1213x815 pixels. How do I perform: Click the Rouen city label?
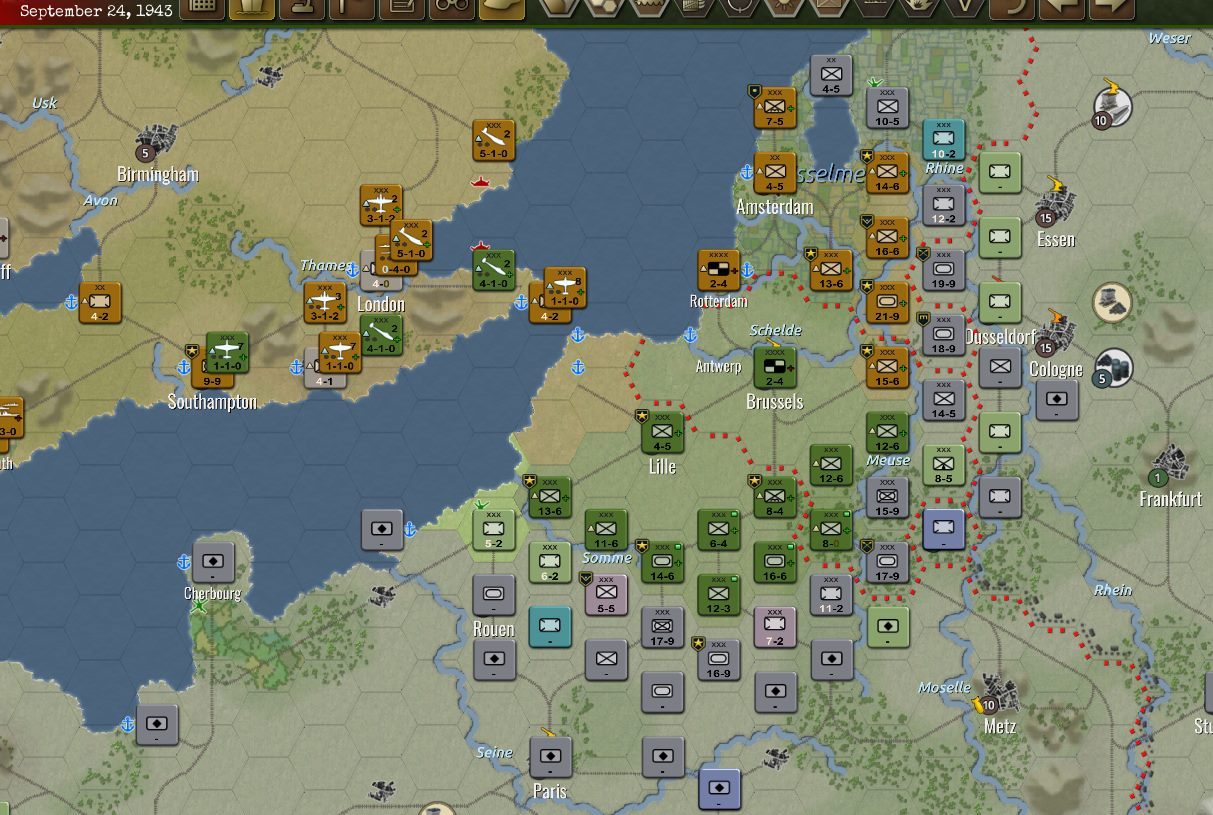coord(494,629)
